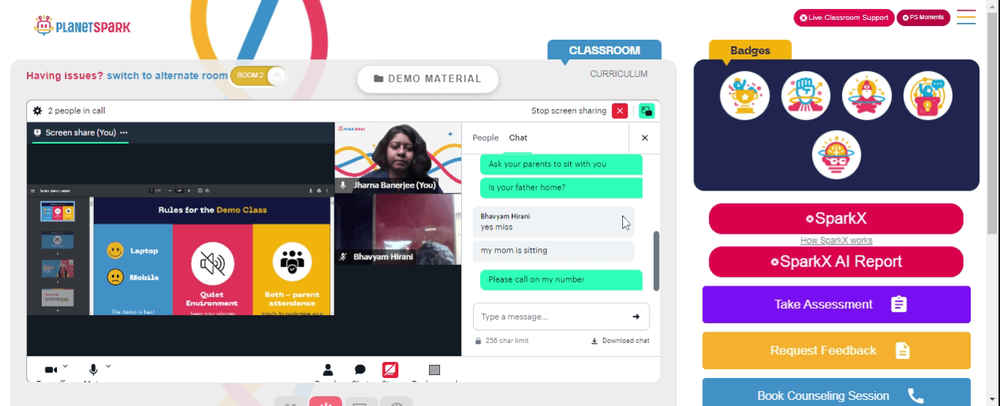This screenshot has height=406, width=1000.
Task: Switch to the CURRICULUM tab
Action: [x=618, y=74]
